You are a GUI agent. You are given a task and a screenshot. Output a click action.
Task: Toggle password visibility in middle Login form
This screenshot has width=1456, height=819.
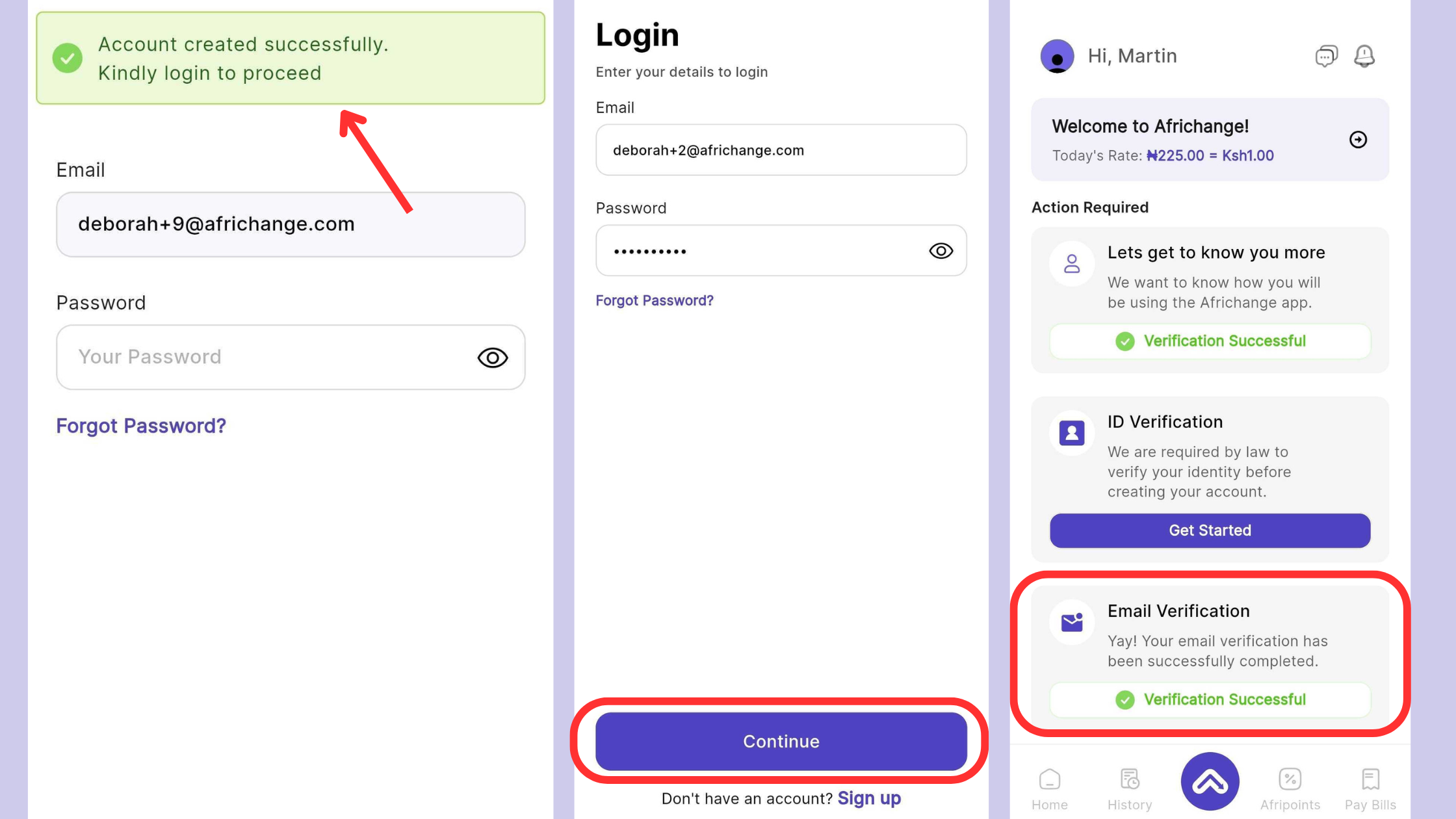(x=941, y=251)
